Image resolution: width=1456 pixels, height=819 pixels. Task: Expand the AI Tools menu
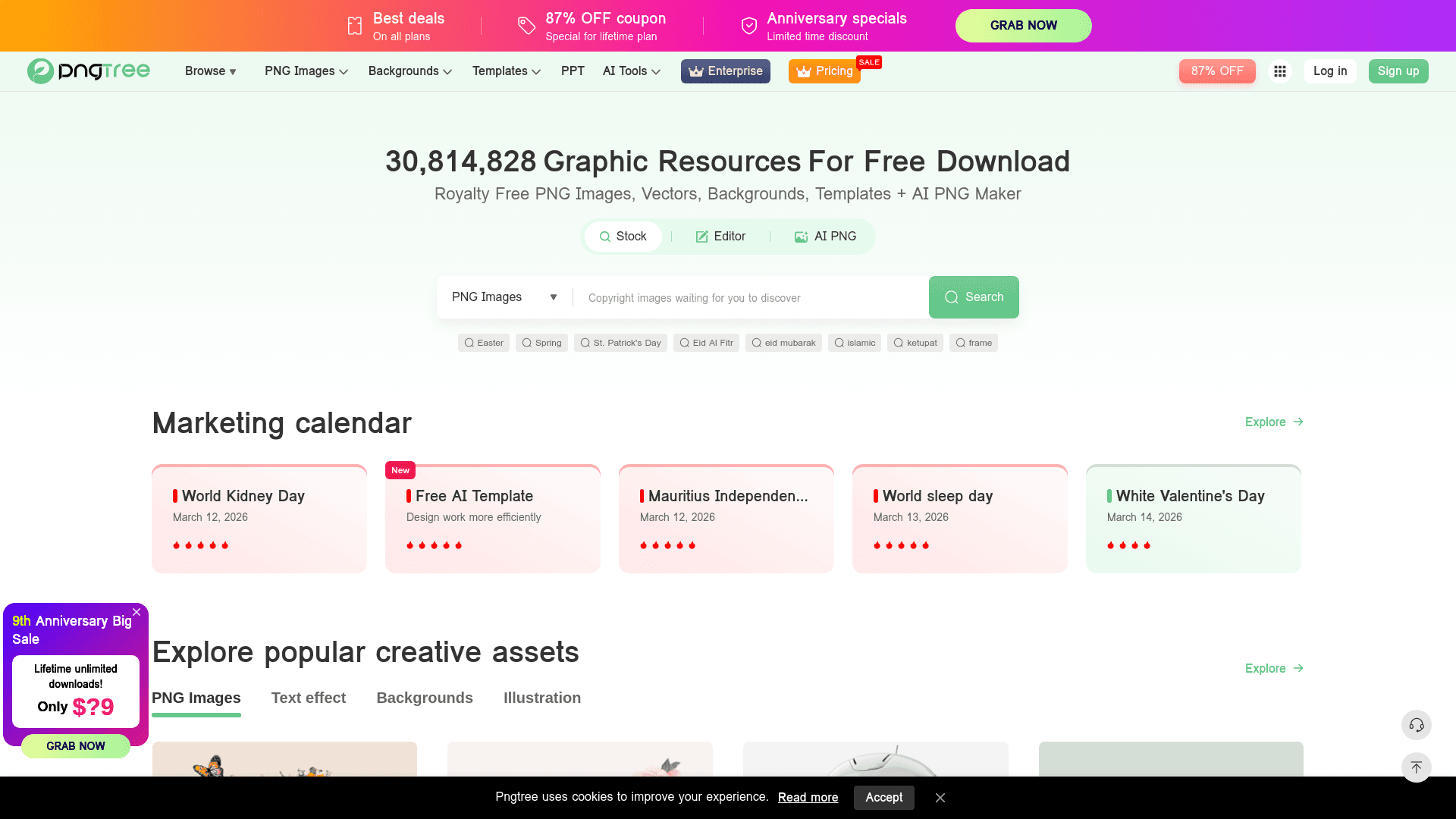click(632, 71)
